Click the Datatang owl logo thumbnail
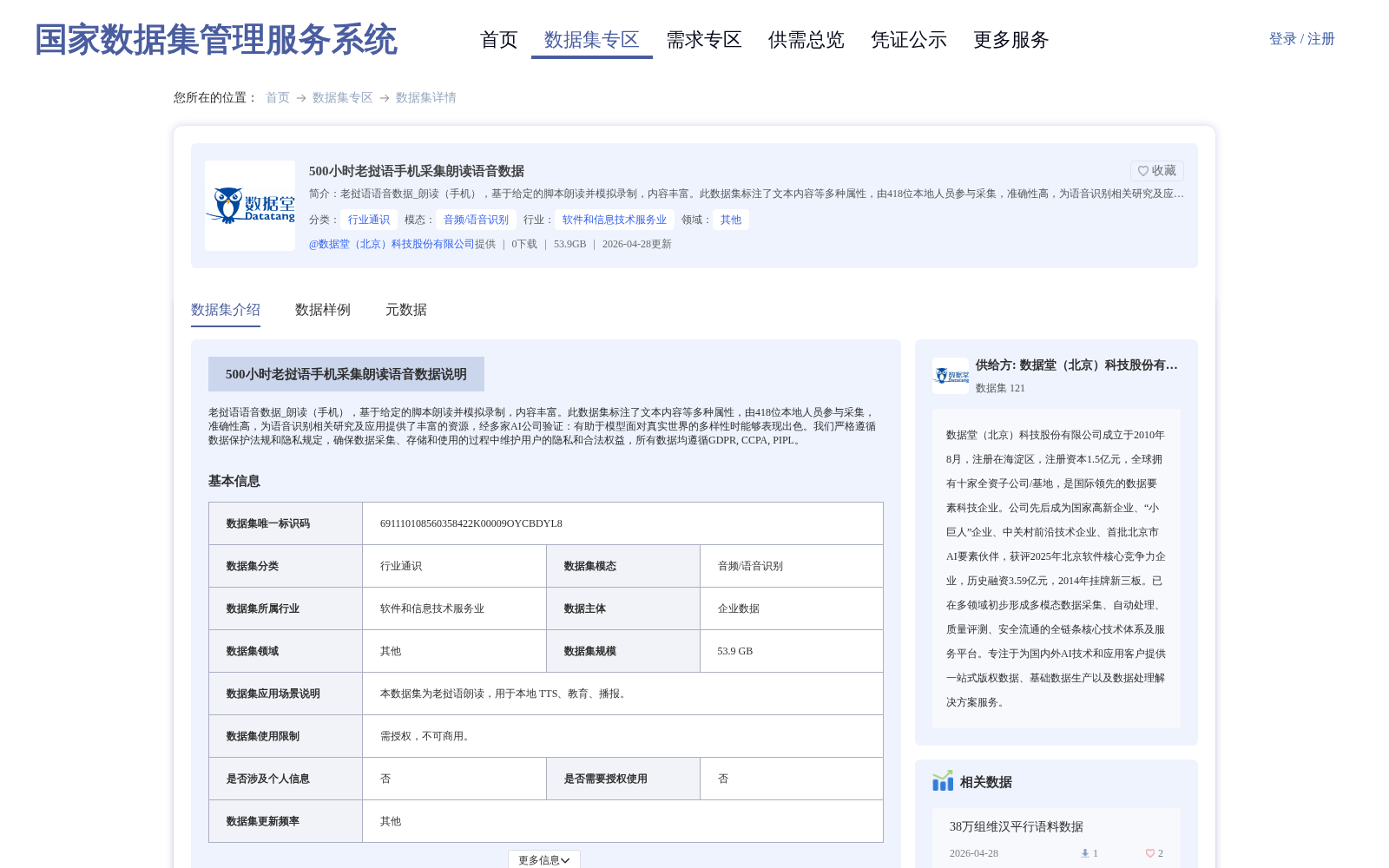 point(250,206)
